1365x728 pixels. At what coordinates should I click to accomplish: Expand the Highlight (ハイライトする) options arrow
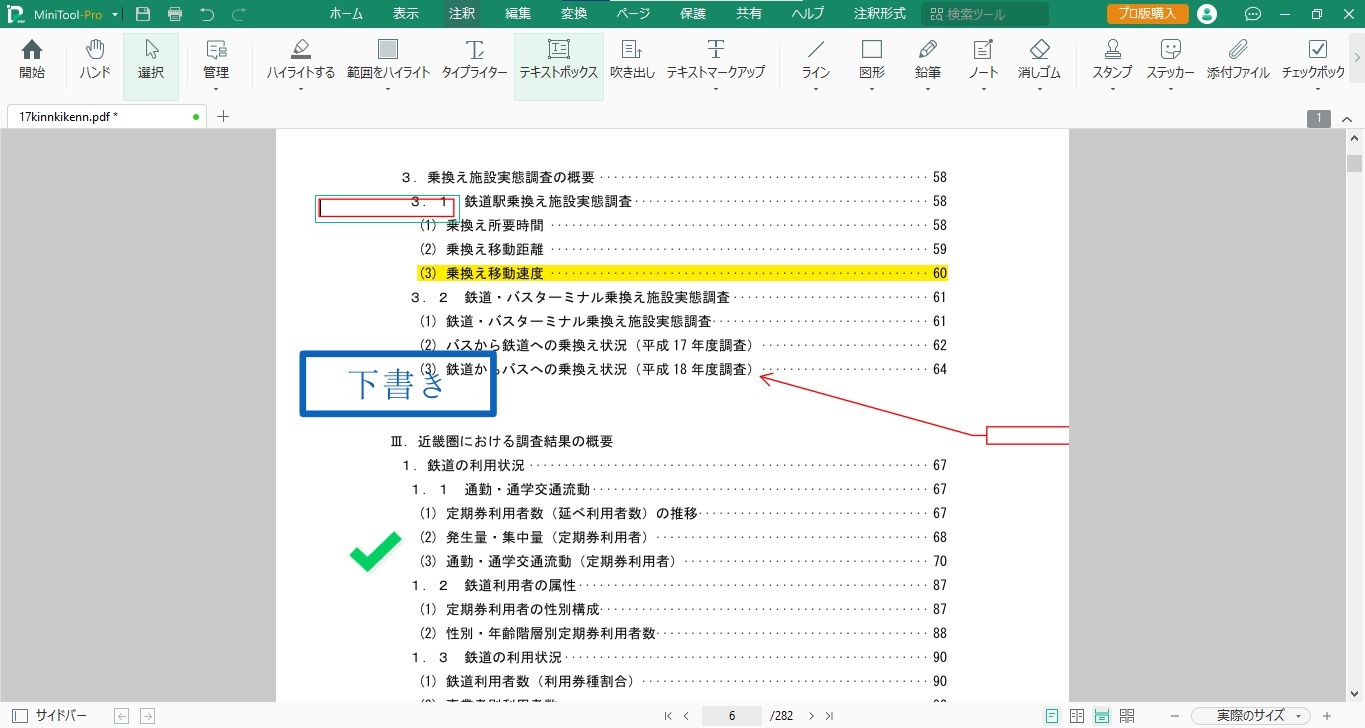tap(300, 89)
